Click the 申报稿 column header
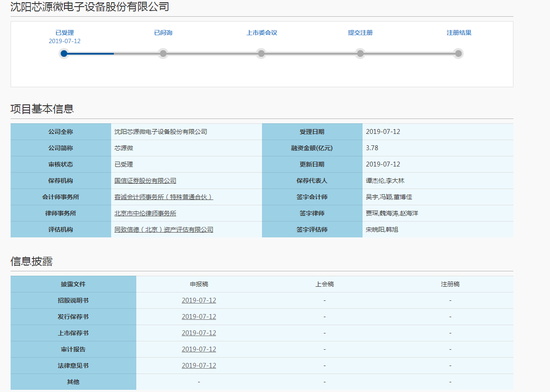 199,284
